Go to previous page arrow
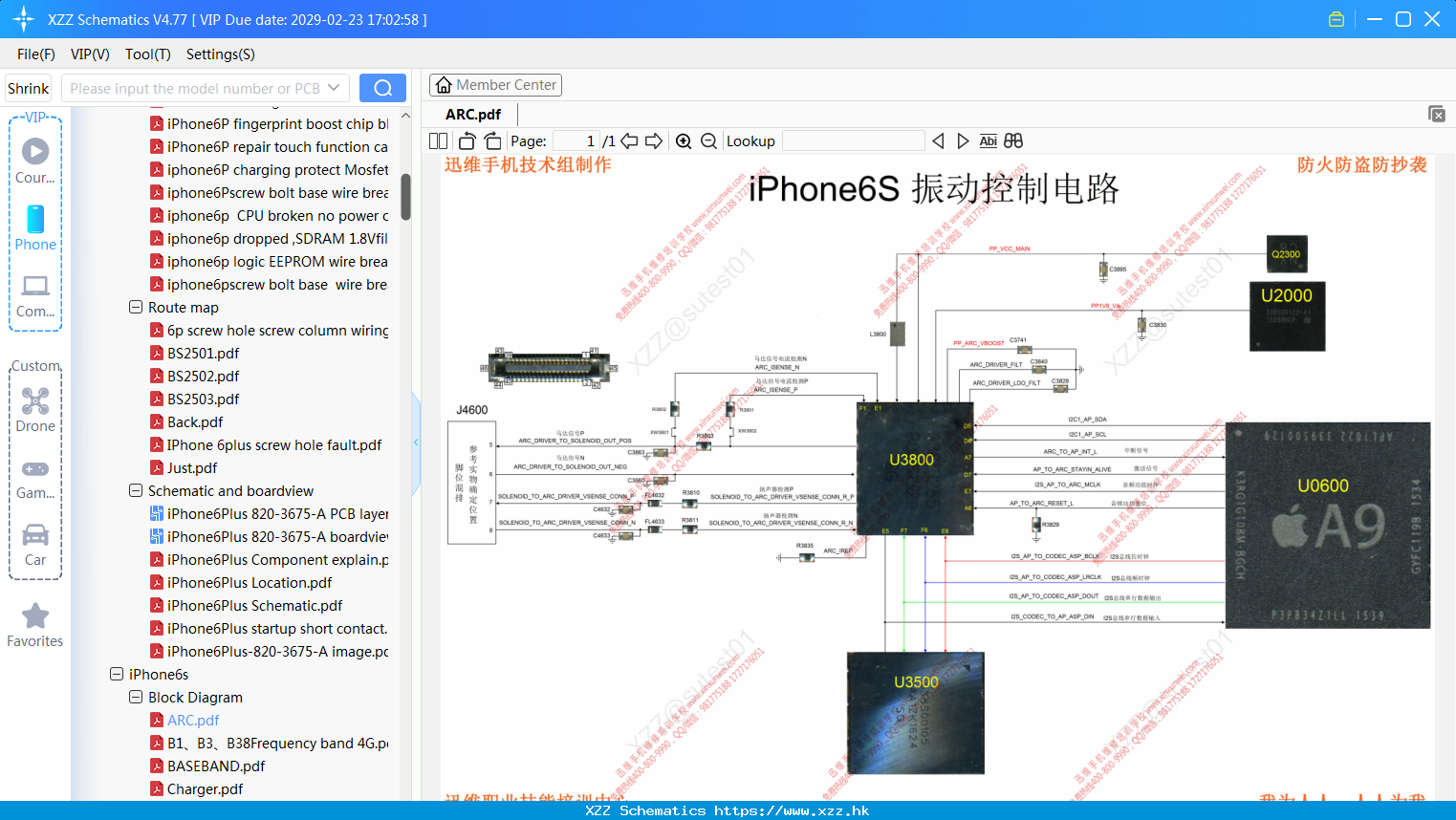1456x820 pixels. coord(629,140)
